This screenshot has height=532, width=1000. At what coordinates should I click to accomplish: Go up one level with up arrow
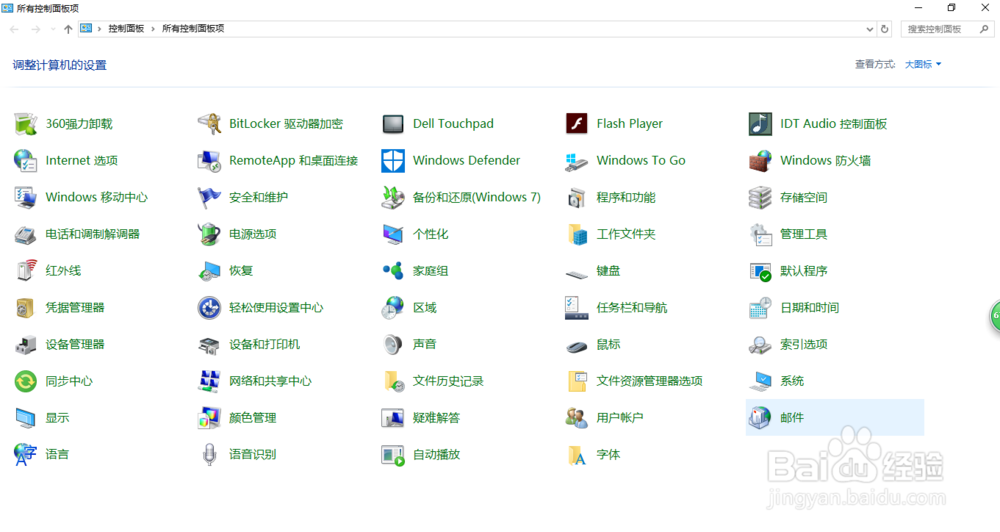click(68, 29)
